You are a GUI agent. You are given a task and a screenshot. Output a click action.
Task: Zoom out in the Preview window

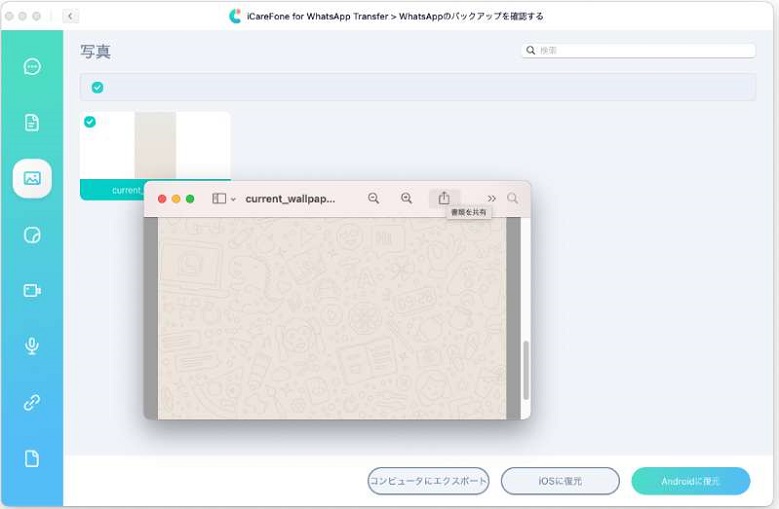pos(374,199)
